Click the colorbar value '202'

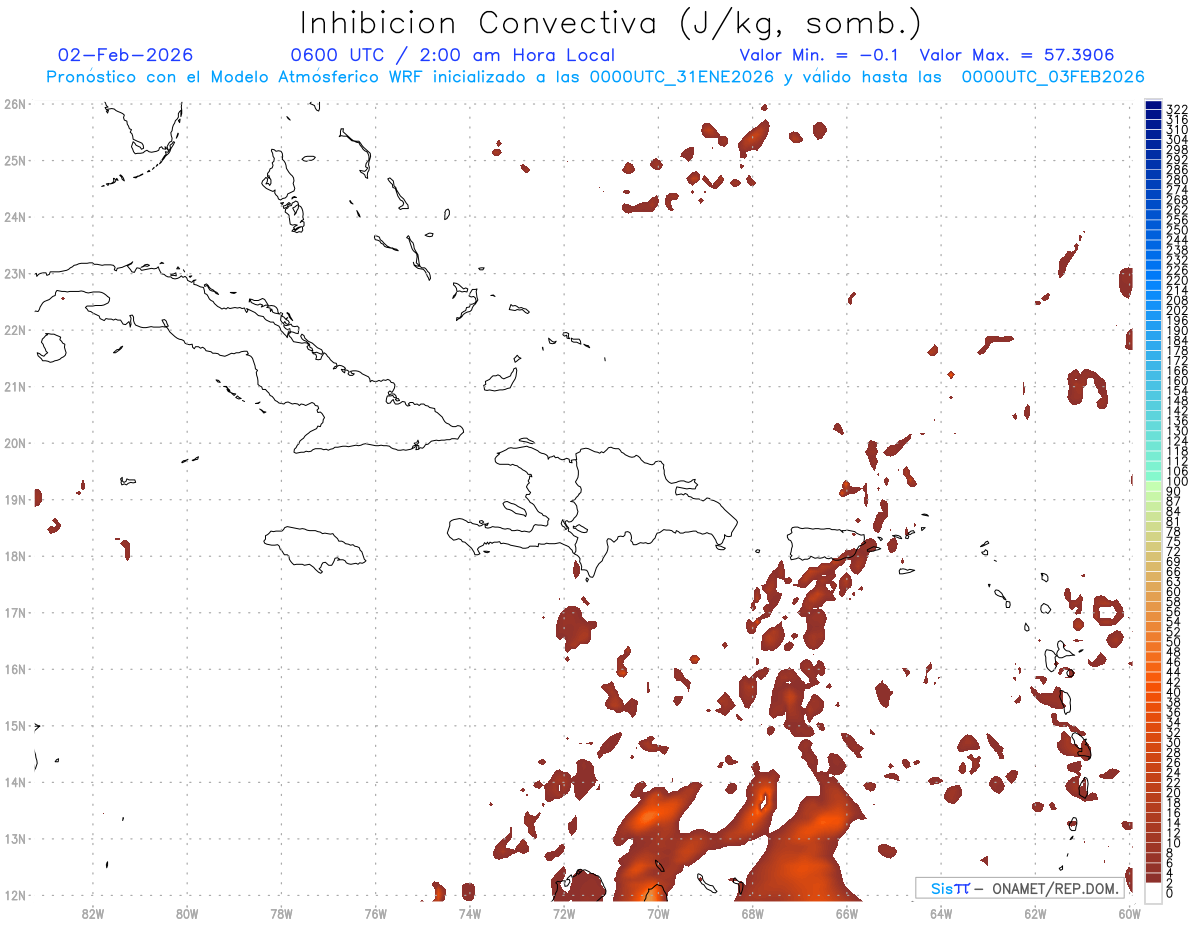click(1177, 310)
